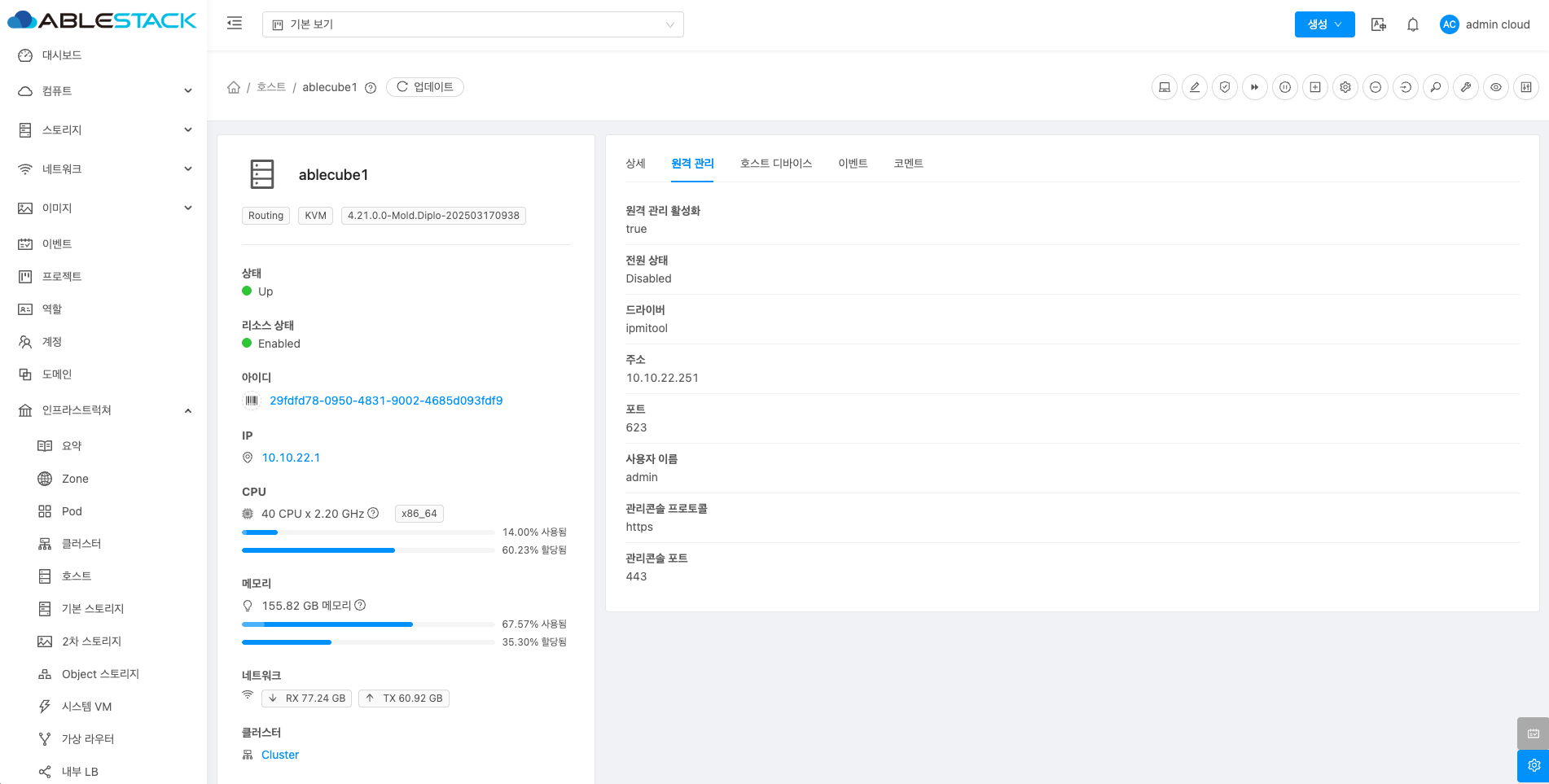This screenshot has height=784, width=1549.
Task: Click the pencil edit icon for host ablecube1
Action: pyautogui.click(x=1195, y=87)
